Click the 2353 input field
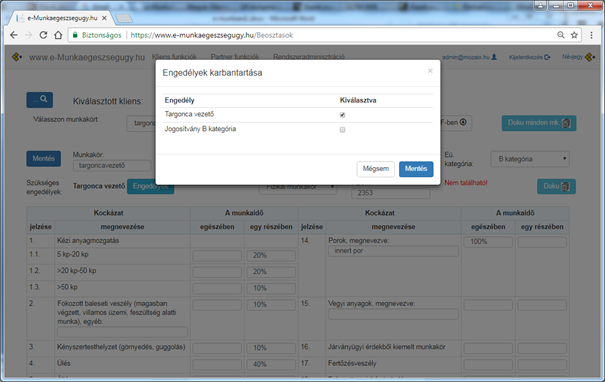605x382 pixels. pos(390,193)
